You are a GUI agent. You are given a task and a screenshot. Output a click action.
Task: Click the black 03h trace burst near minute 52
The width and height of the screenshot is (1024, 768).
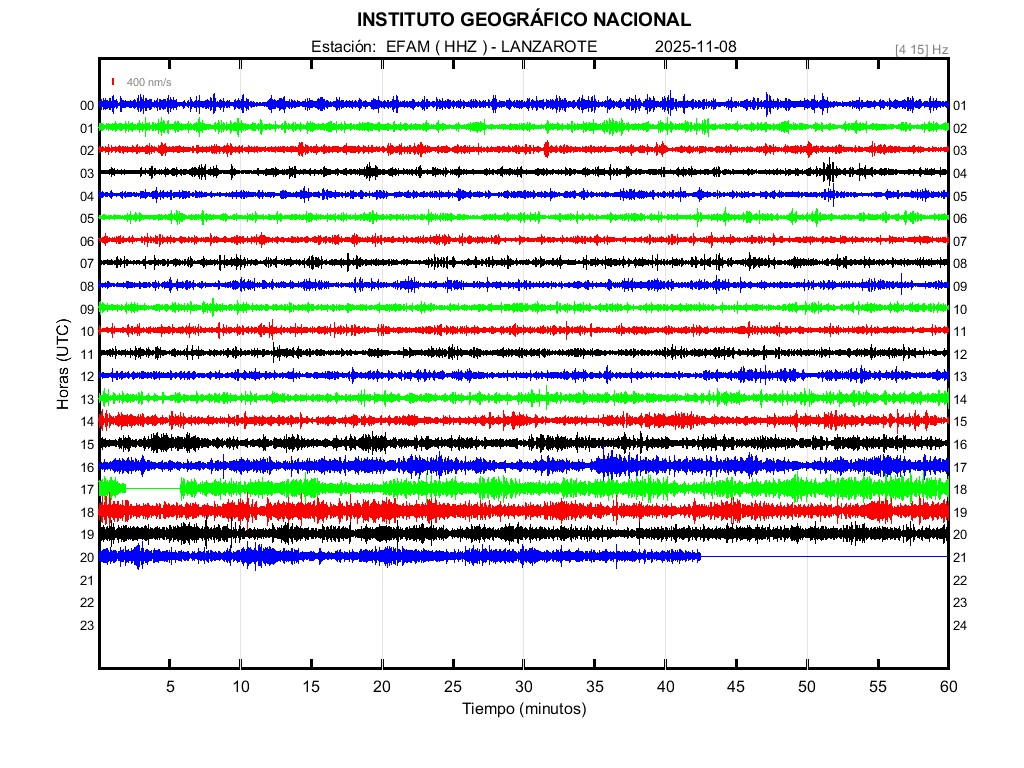pos(830,172)
